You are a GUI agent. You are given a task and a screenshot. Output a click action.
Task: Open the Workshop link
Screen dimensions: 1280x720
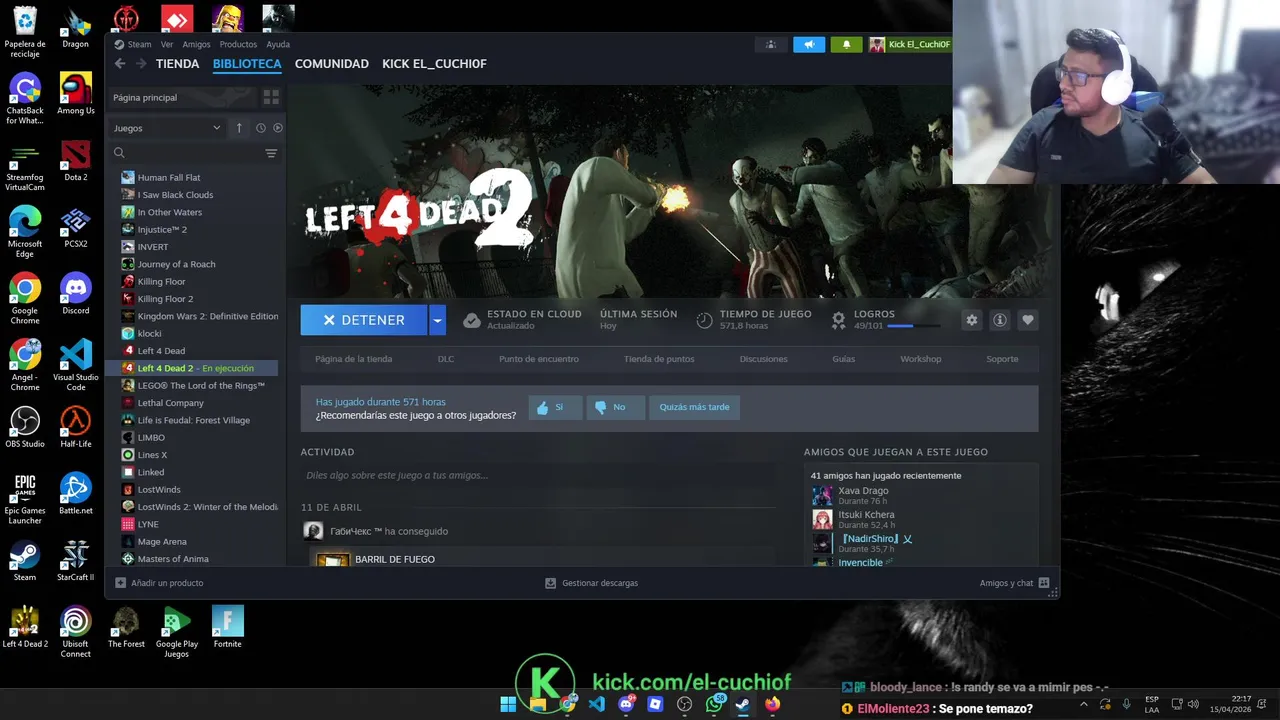[920, 359]
